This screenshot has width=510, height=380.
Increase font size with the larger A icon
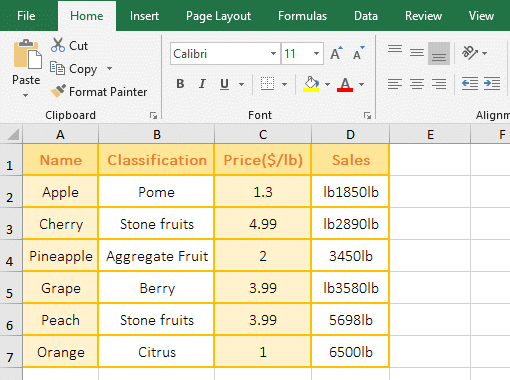click(x=336, y=53)
